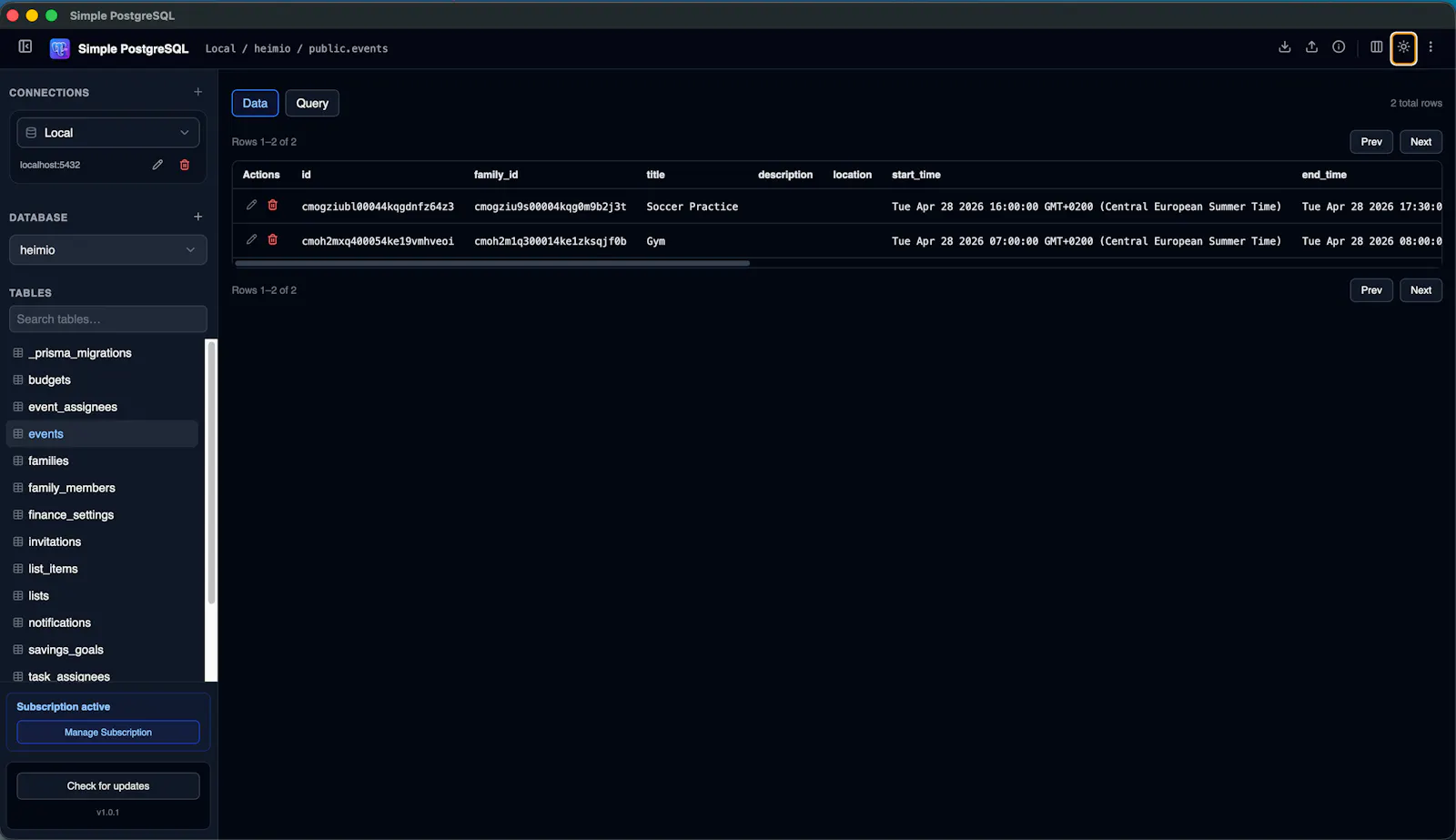Click the location column header
1456x840 pixels.
(853, 175)
